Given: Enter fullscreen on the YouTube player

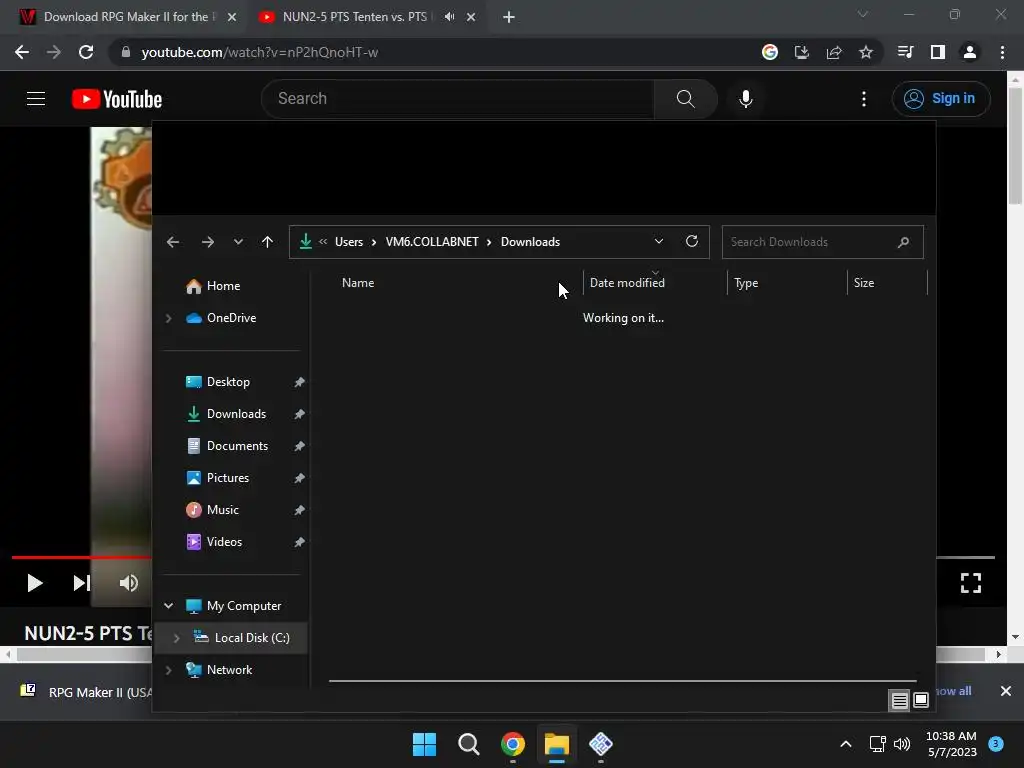Looking at the screenshot, I should click(971, 583).
